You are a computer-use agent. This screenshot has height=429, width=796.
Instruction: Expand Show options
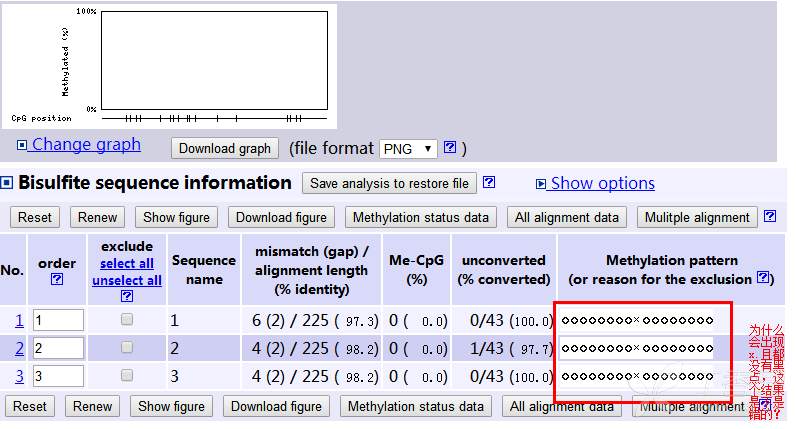tap(595, 183)
